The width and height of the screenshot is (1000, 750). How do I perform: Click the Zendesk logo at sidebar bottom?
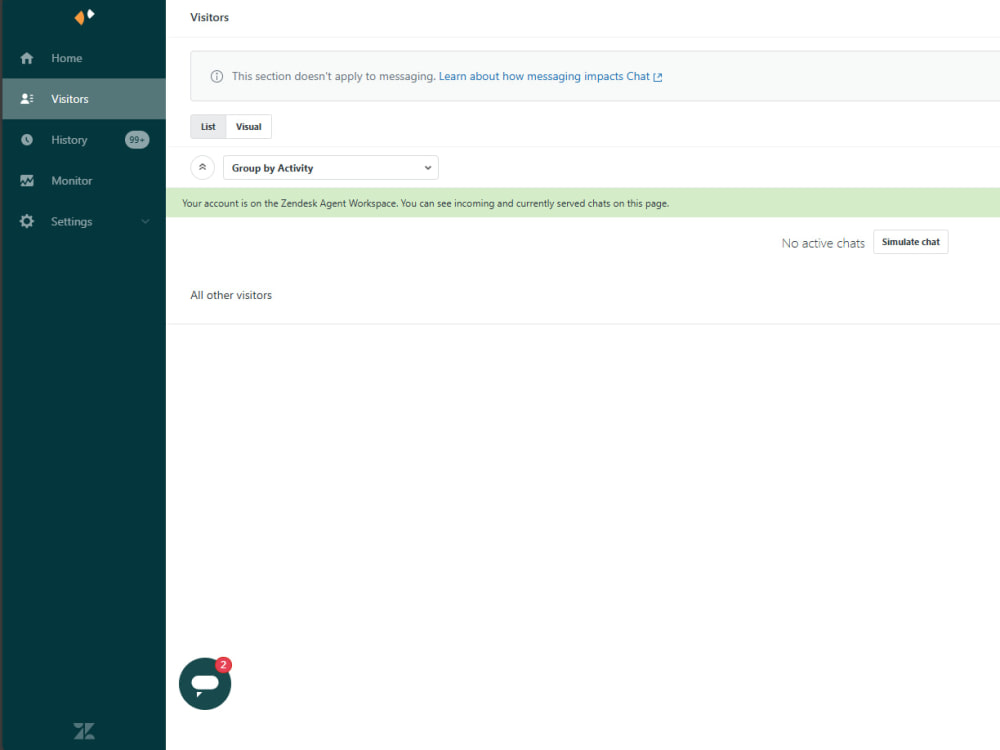pyautogui.click(x=84, y=731)
